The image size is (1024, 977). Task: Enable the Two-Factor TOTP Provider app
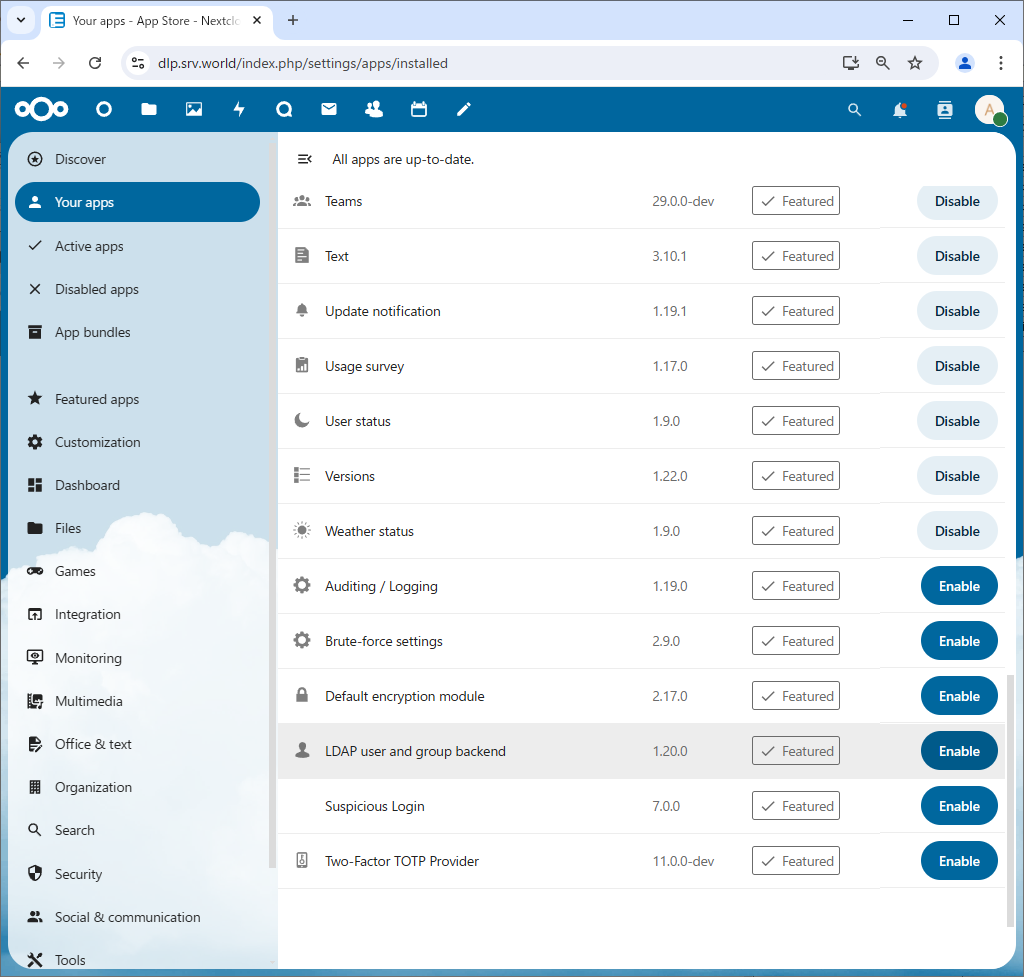959,861
